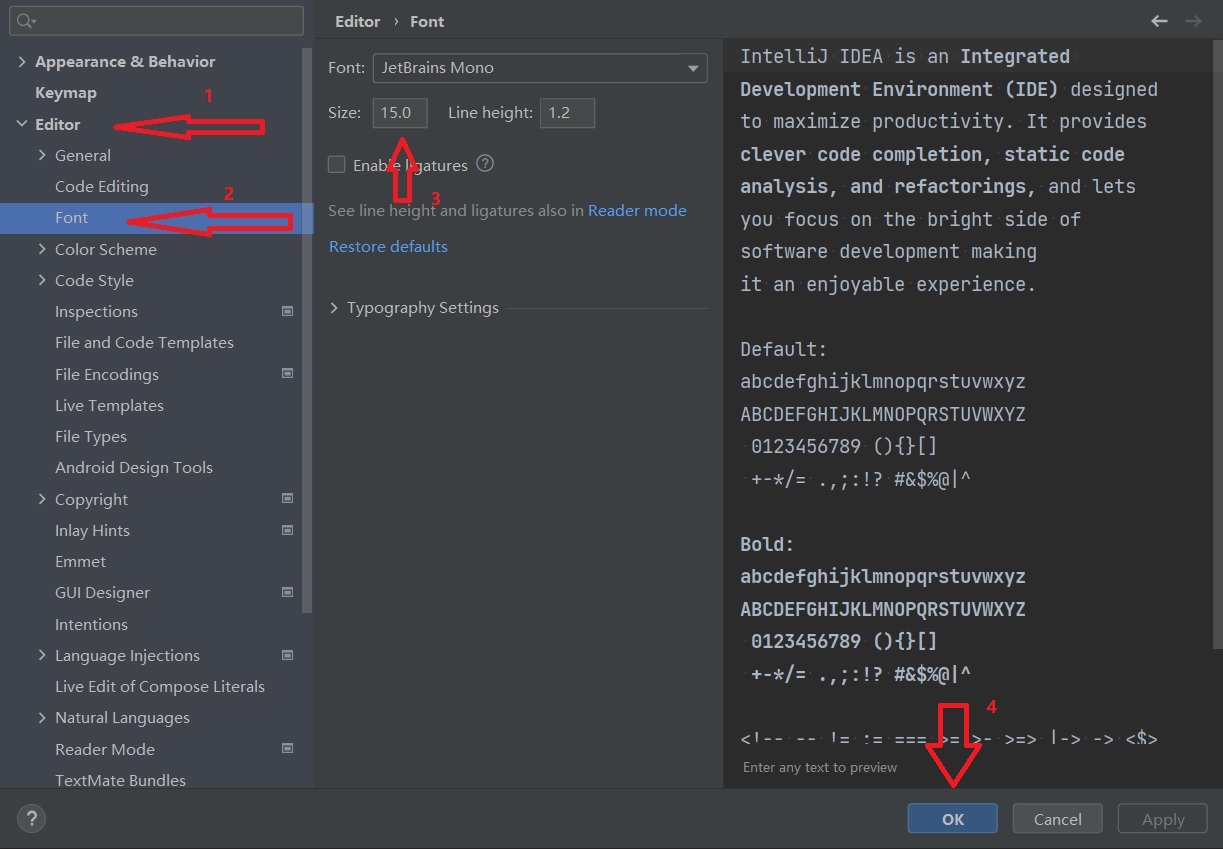Collapse the Editor tree node

pos(22,124)
